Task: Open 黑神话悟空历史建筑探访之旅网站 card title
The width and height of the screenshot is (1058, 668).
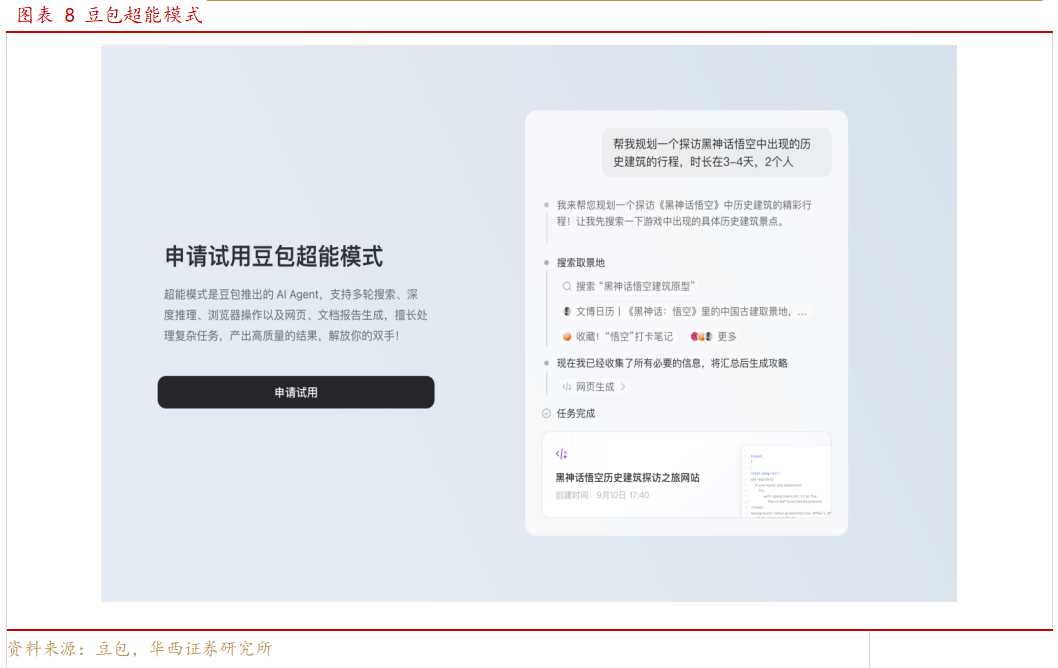Action: [x=628, y=478]
